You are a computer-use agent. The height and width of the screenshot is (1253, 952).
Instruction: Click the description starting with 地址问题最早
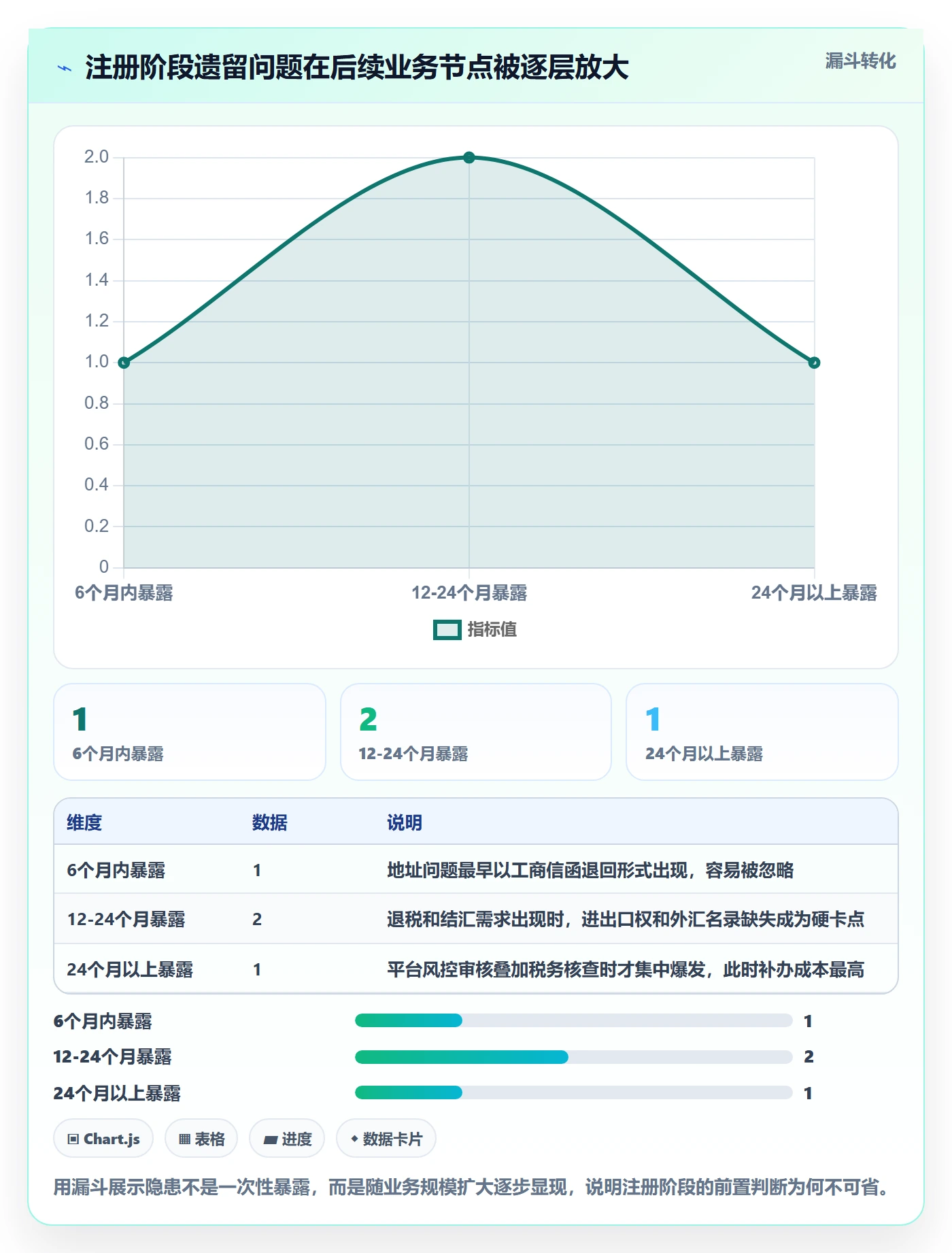[590, 870]
